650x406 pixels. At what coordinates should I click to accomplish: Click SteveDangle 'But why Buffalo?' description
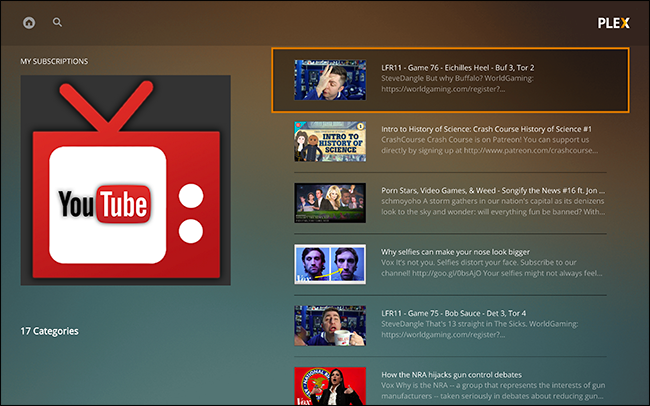(x=457, y=83)
